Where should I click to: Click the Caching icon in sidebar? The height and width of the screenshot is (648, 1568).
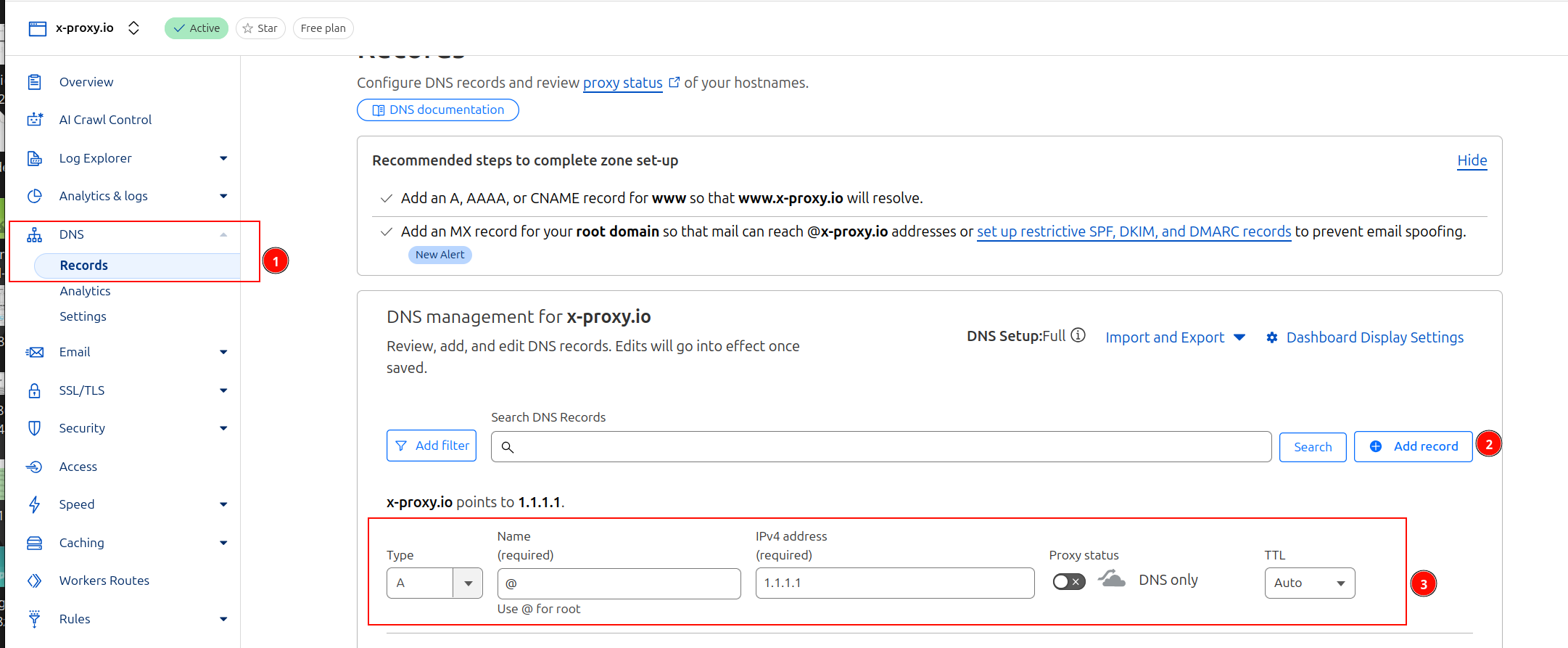(34, 543)
